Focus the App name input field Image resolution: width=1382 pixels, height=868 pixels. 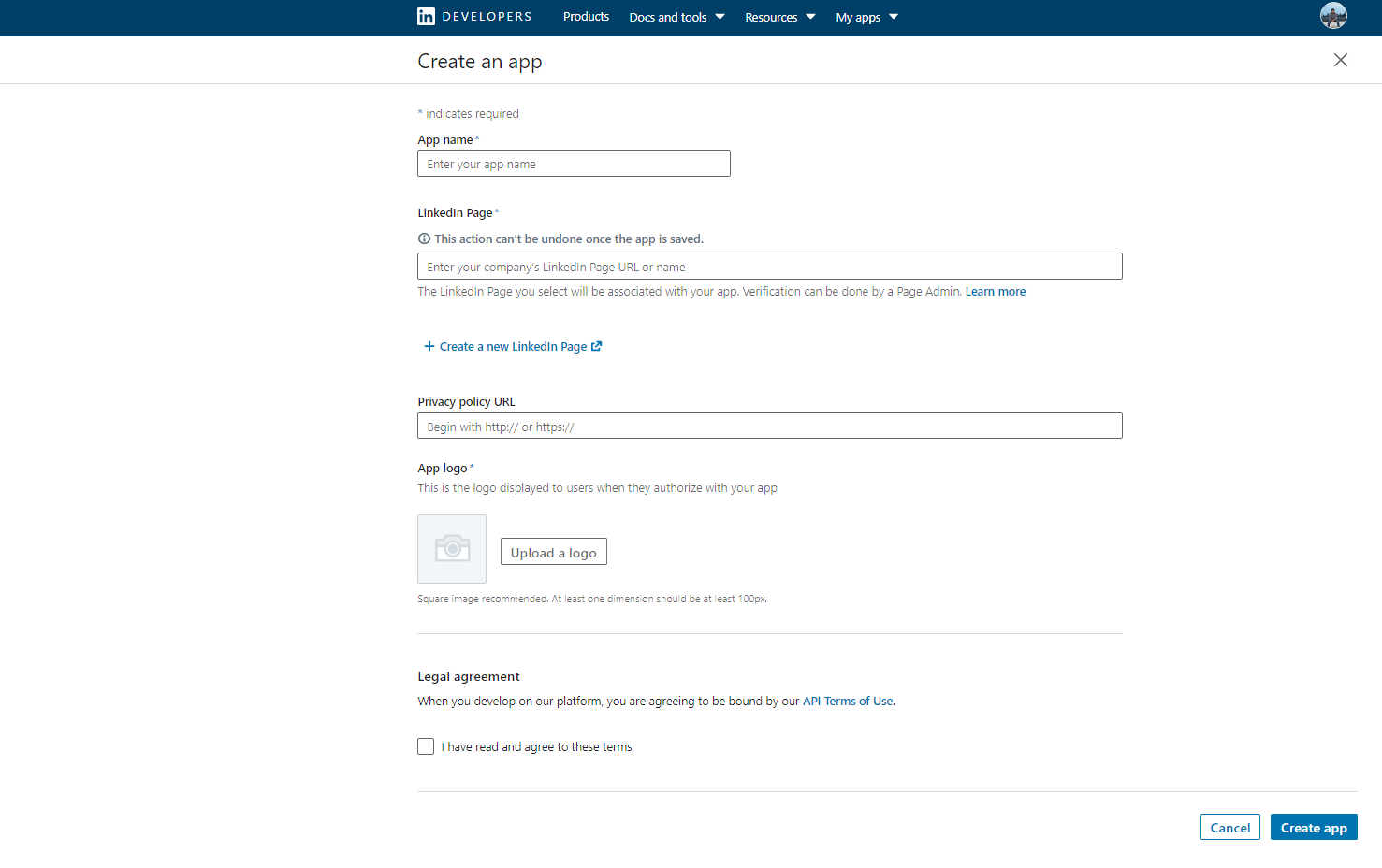[x=574, y=164]
